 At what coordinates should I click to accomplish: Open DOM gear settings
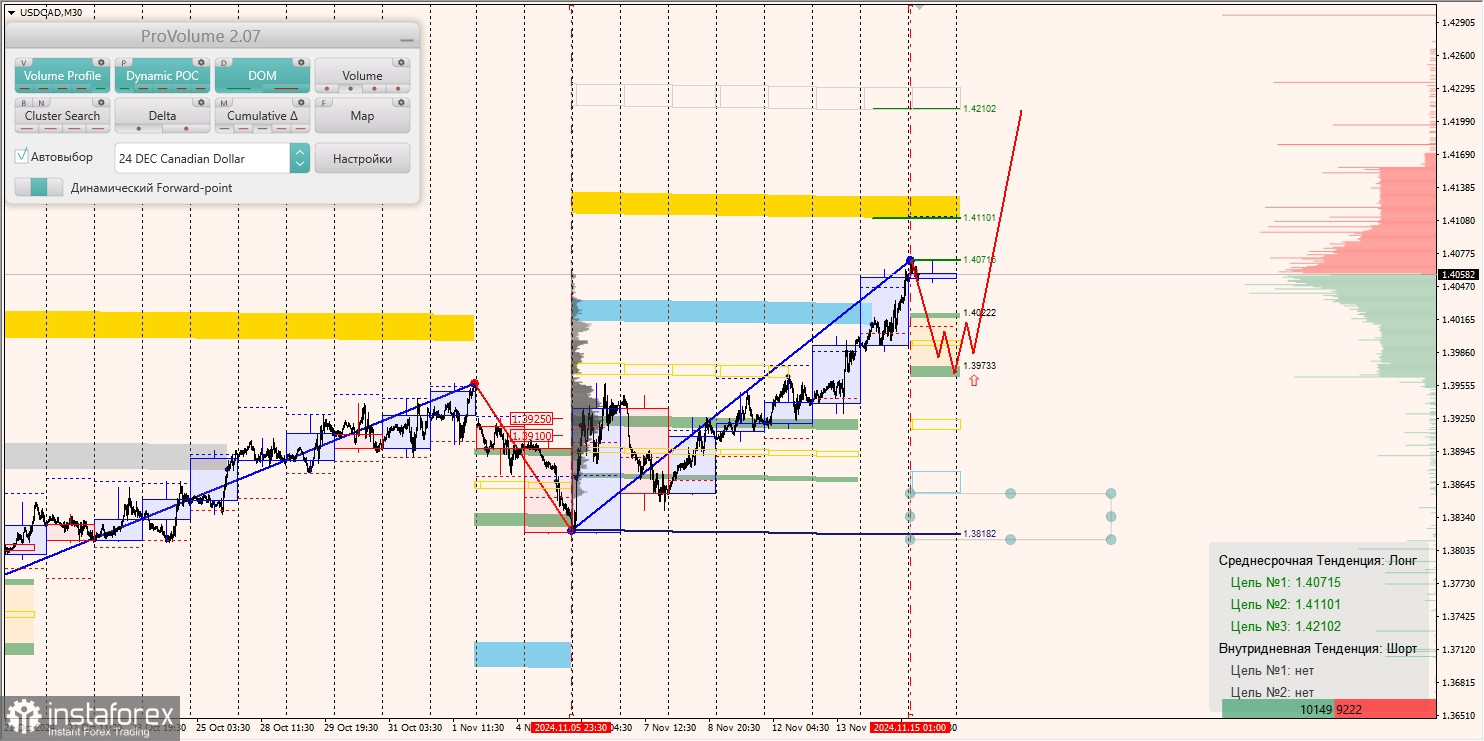click(300, 62)
